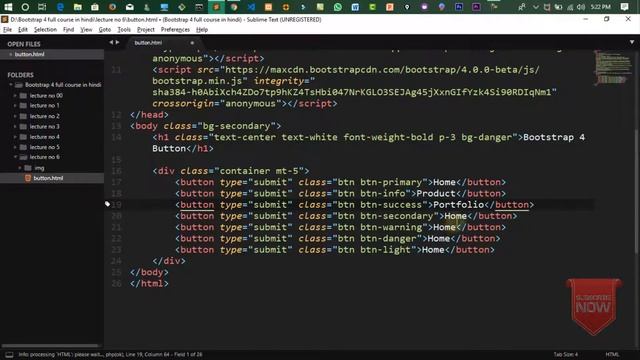Open the Find menu
Screen dimensions: 640x360
pos(69,29)
